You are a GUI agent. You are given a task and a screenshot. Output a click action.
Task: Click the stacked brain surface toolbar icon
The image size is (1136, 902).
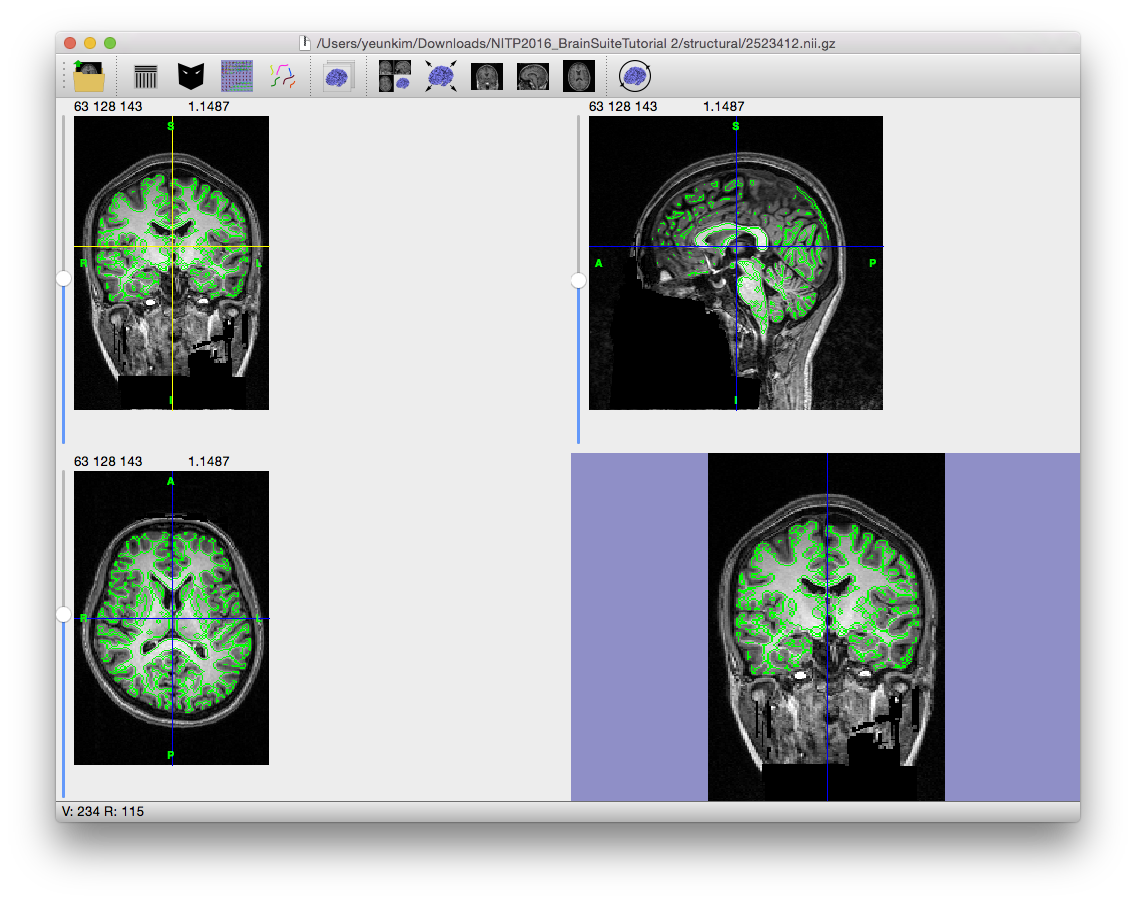pyautogui.click(x=338, y=77)
